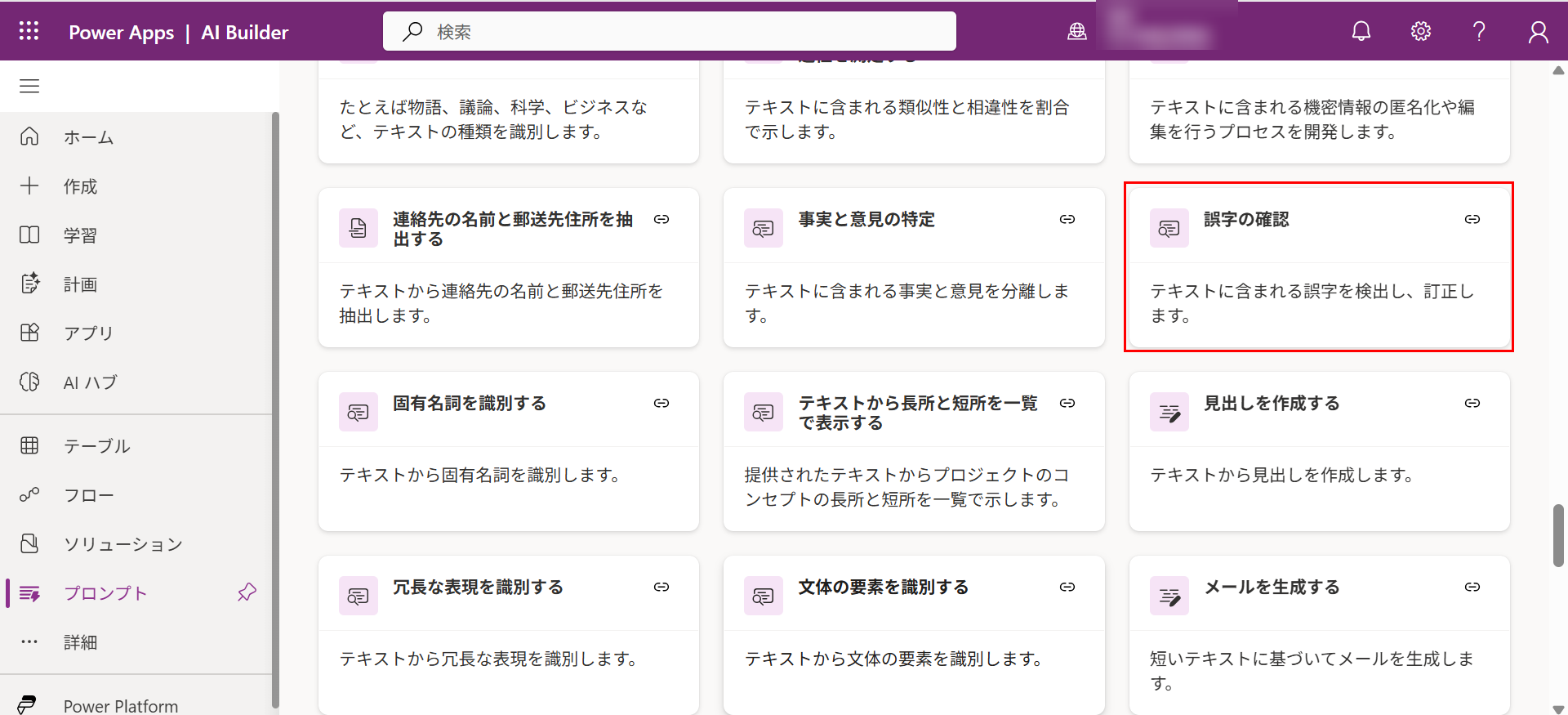The image size is (1568, 715).
Task: Collapse the left navigation hamburger menu
Action: (x=29, y=86)
